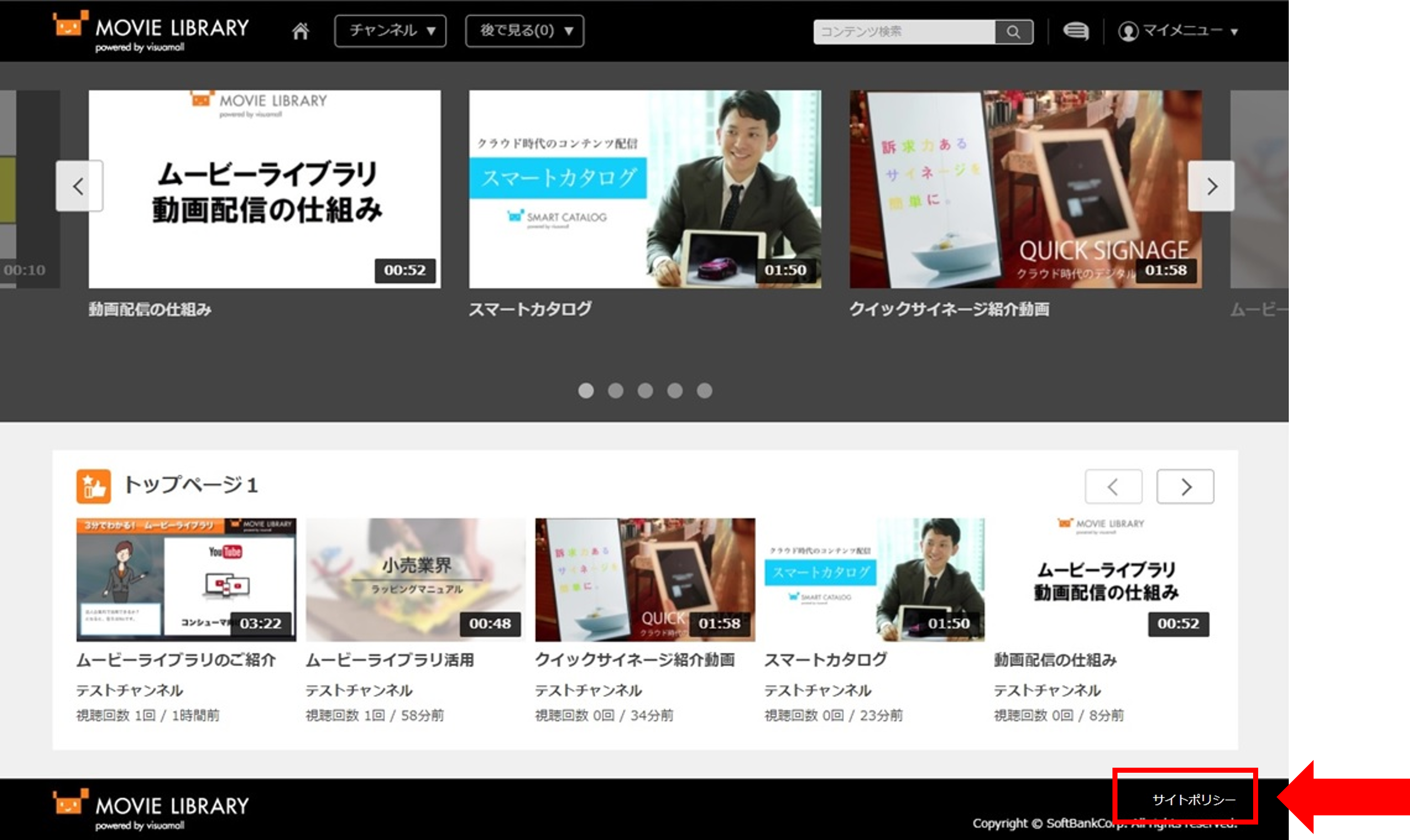
Task: Play the ムービーライブラリのご紹介 thumbnail video
Action: tap(186, 579)
